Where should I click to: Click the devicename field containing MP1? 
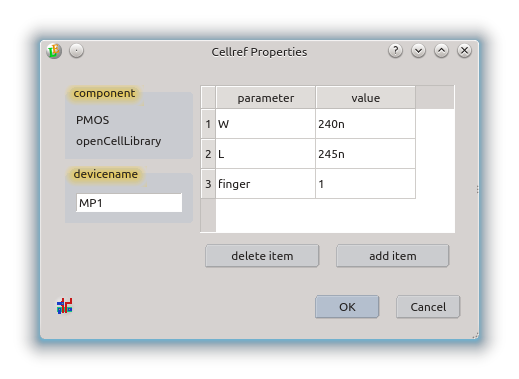point(129,203)
